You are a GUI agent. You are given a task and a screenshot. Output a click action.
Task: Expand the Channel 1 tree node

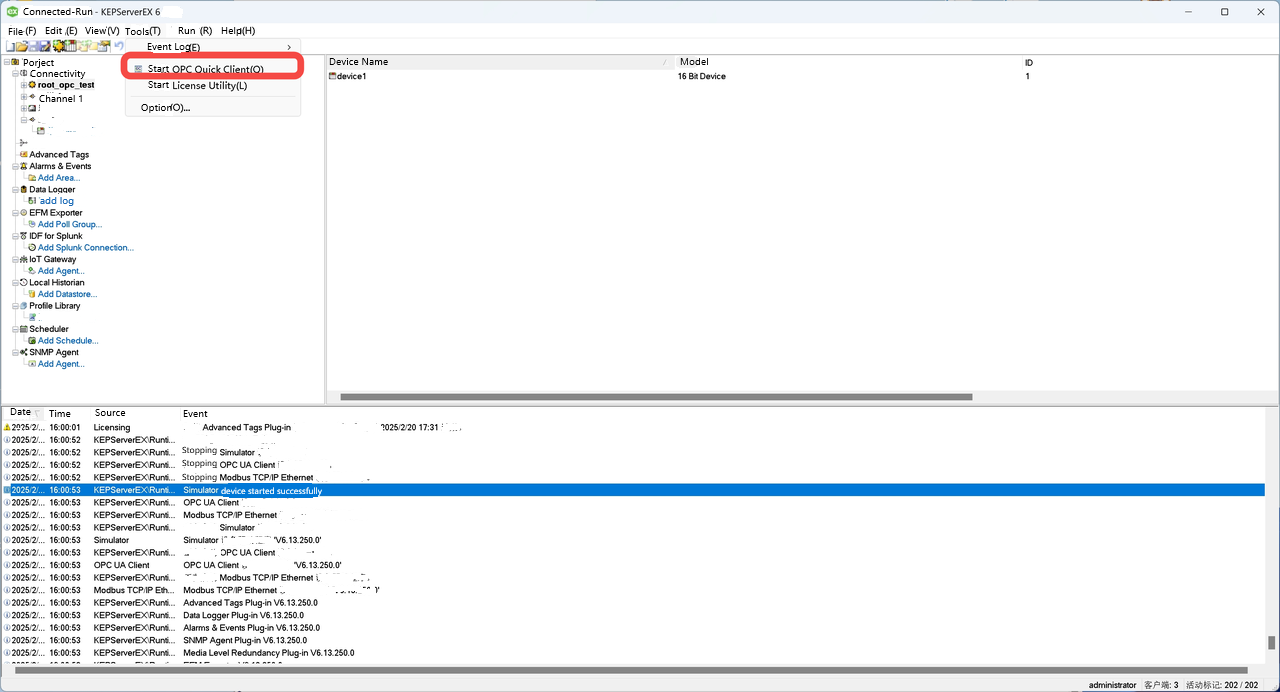point(23,98)
